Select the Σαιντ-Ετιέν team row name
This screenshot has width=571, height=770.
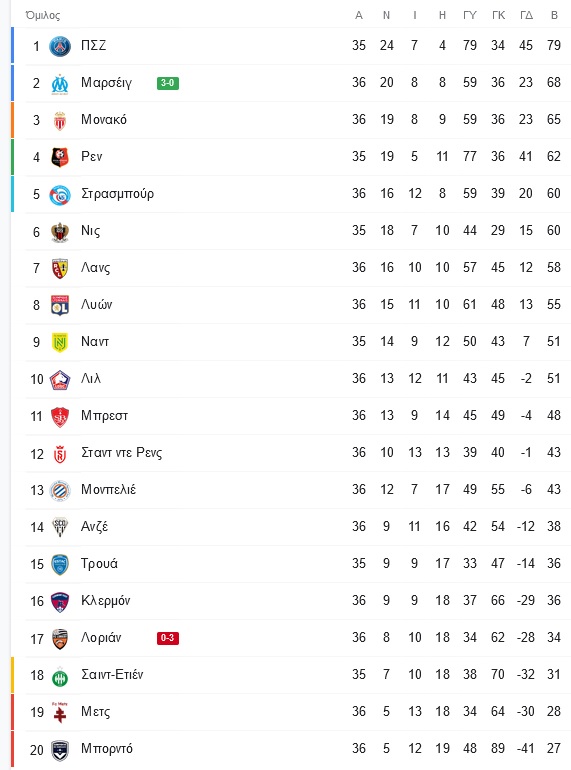pyautogui.click(x=112, y=674)
